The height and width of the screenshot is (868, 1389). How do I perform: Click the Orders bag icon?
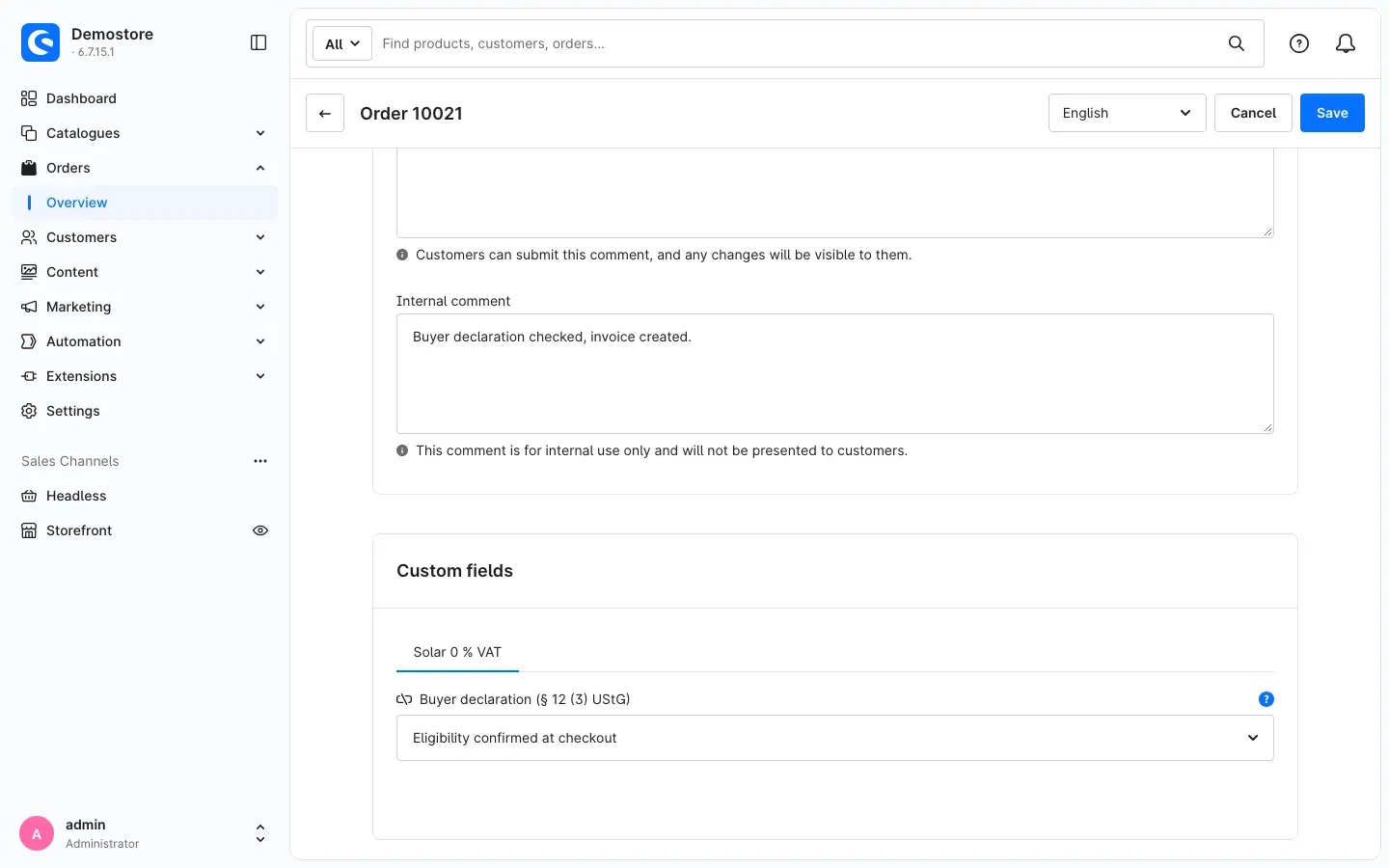click(29, 168)
